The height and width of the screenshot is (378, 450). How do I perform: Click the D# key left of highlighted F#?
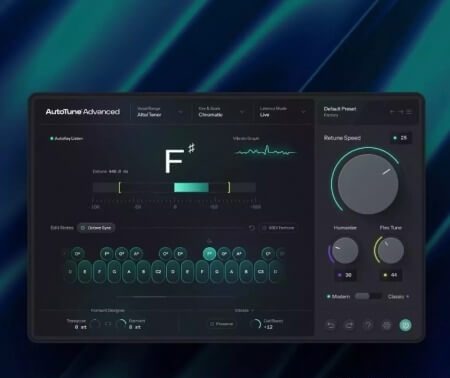point(180,254)
